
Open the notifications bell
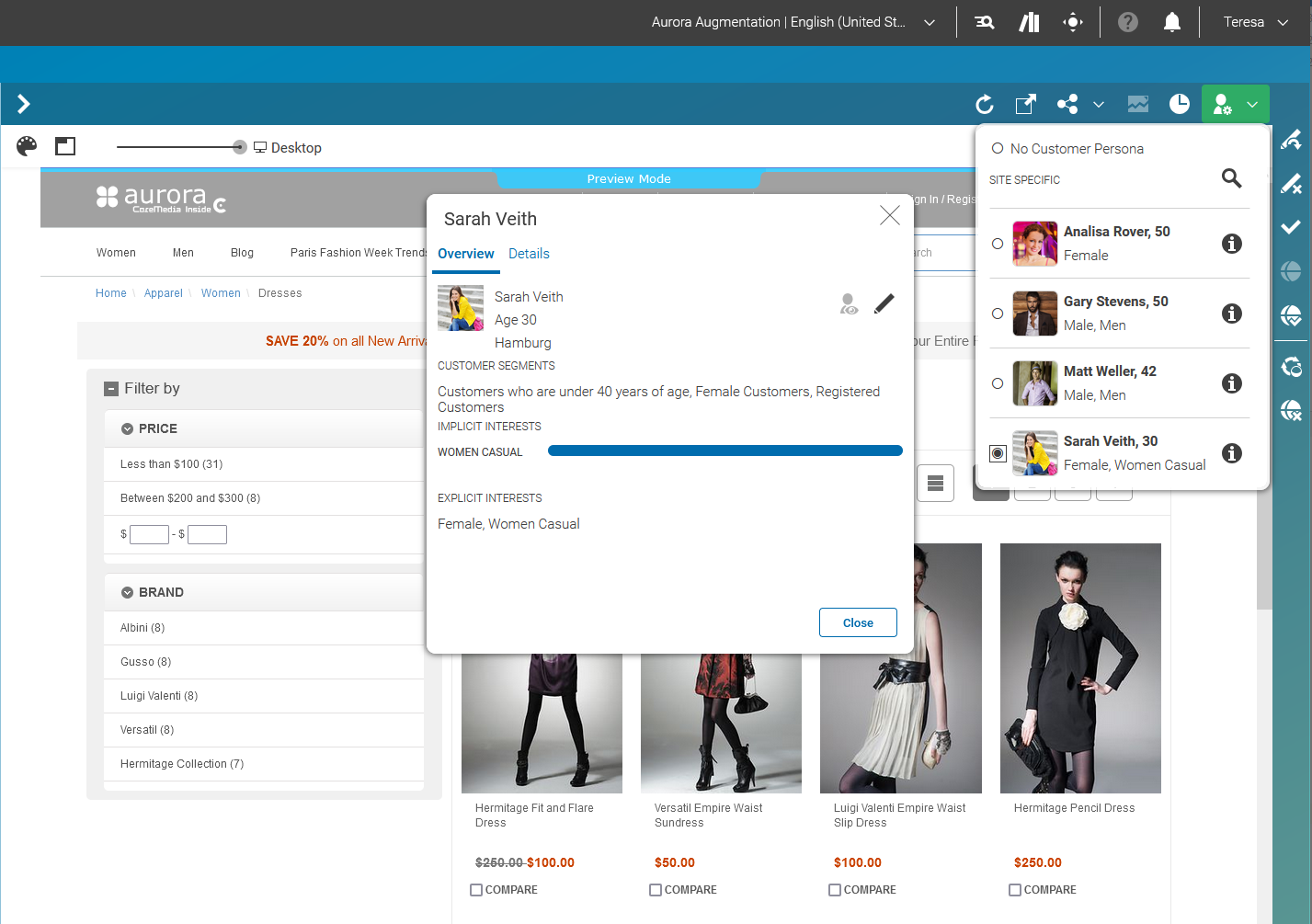[x=1172, y=21]
